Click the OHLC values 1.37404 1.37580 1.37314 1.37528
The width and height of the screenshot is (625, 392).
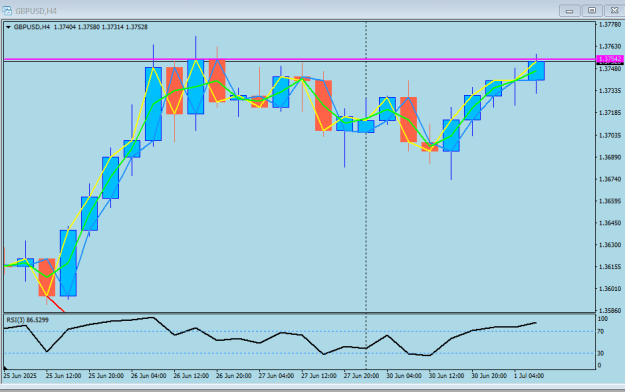click(100, 27)
